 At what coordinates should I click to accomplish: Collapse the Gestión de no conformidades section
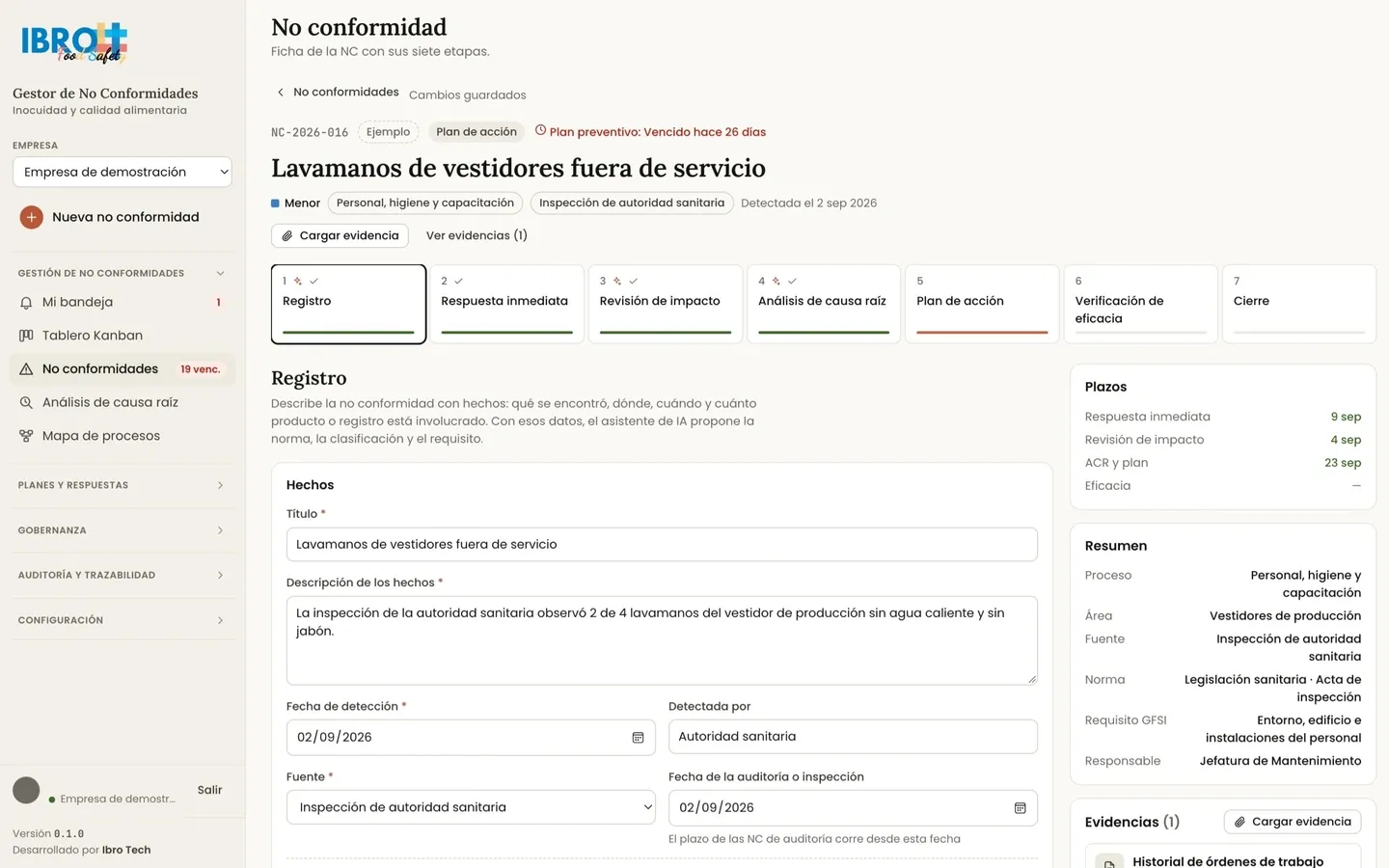(122, 273)
